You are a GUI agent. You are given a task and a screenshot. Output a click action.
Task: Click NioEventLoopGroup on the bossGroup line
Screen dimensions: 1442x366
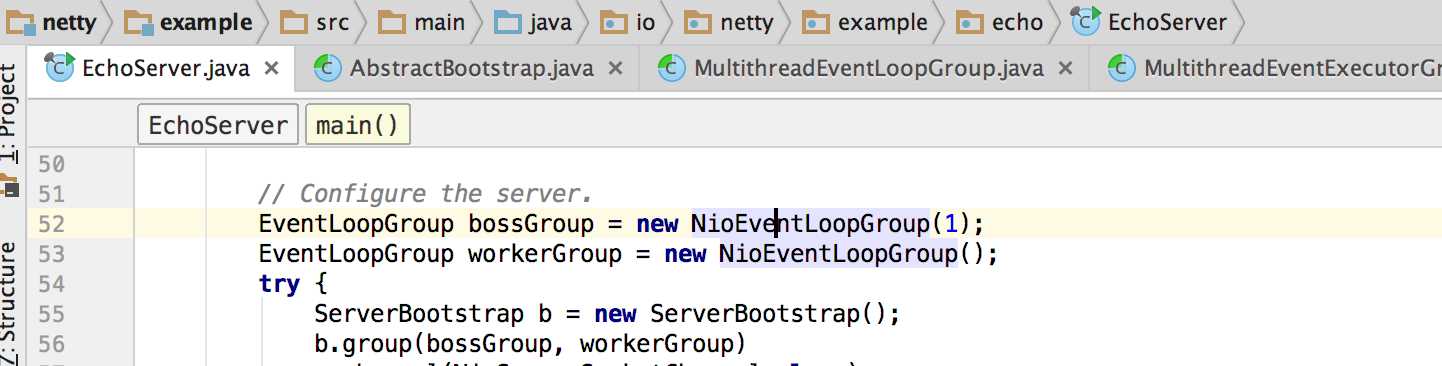(810, 223)
